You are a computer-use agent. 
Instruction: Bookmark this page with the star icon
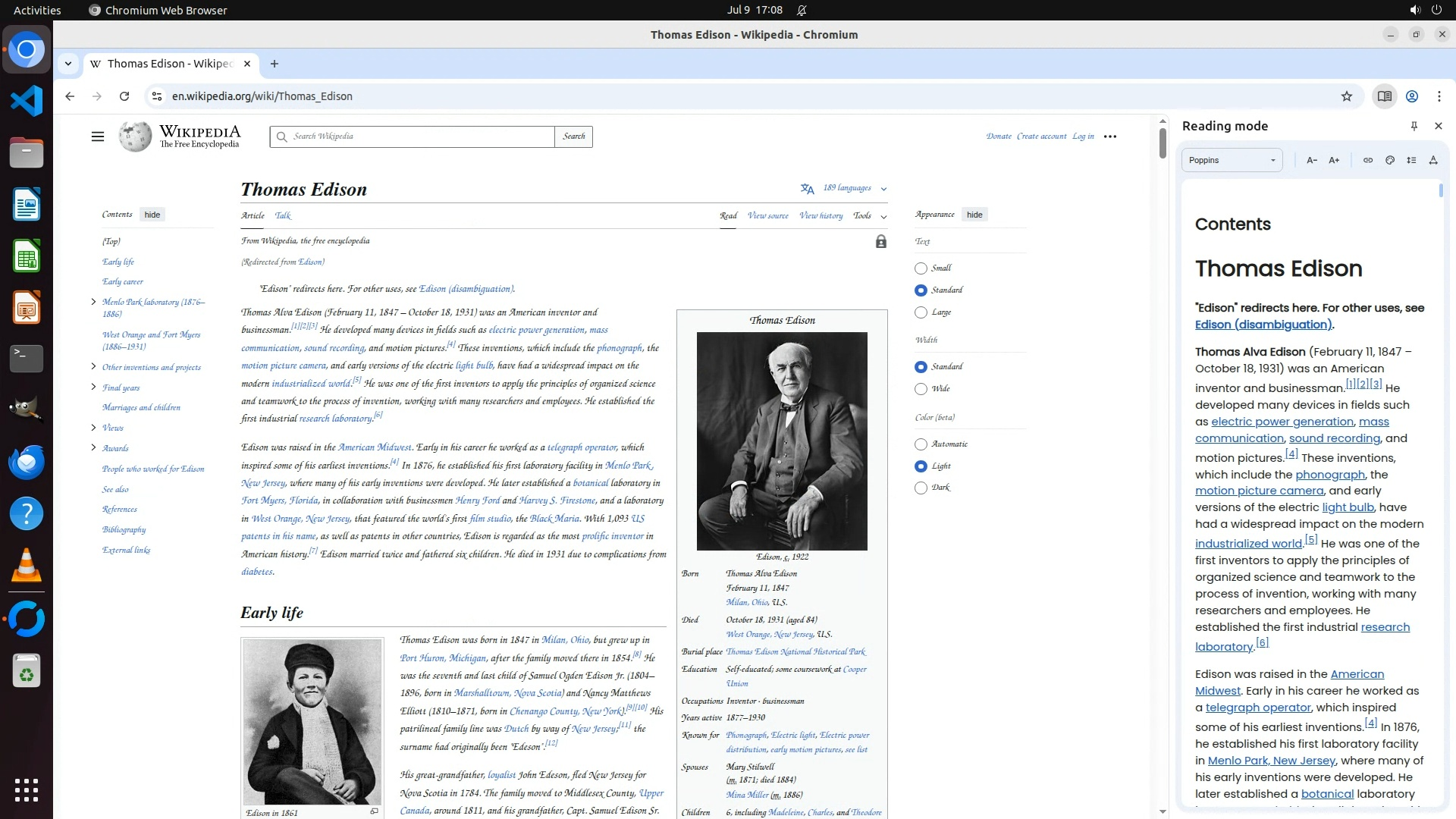[1347, 96]
